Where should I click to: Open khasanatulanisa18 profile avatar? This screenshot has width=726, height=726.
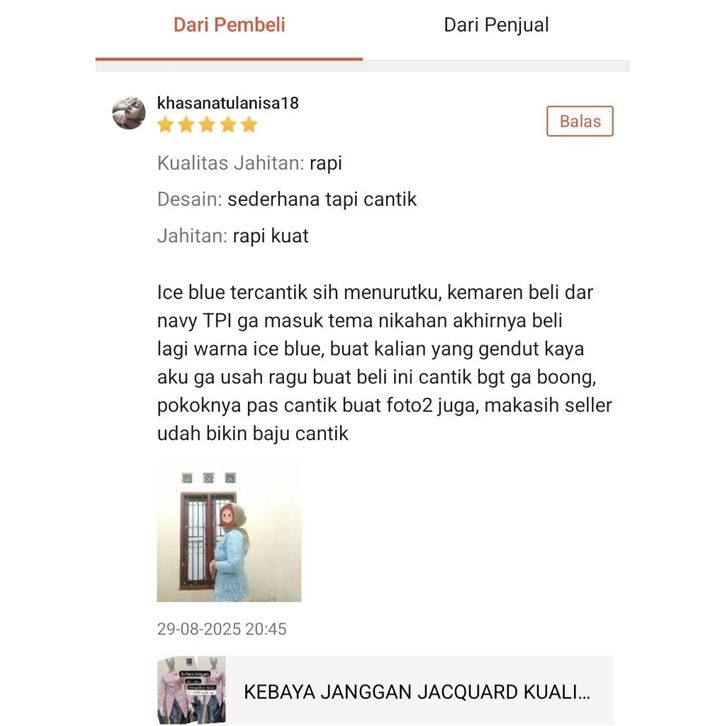[x=129, y=113]
